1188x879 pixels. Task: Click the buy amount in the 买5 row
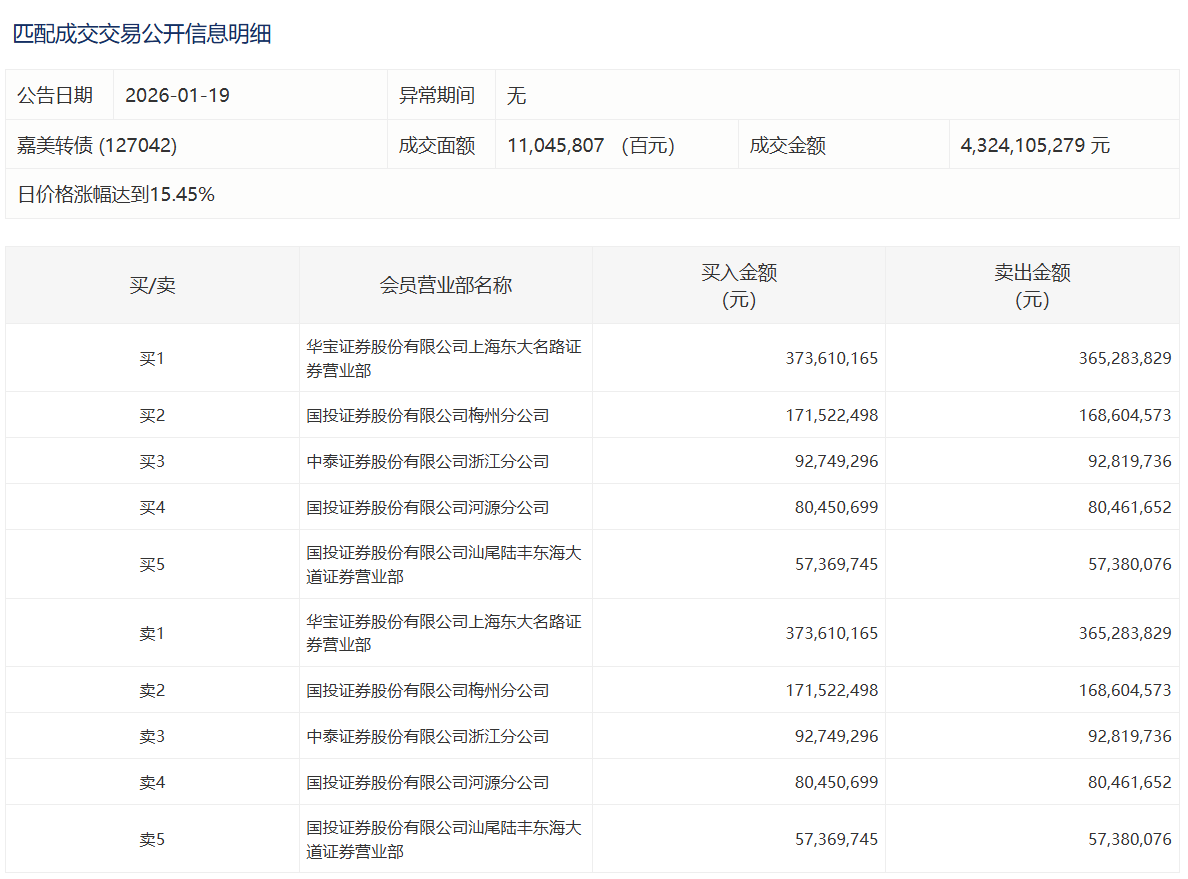coord(836,564)
